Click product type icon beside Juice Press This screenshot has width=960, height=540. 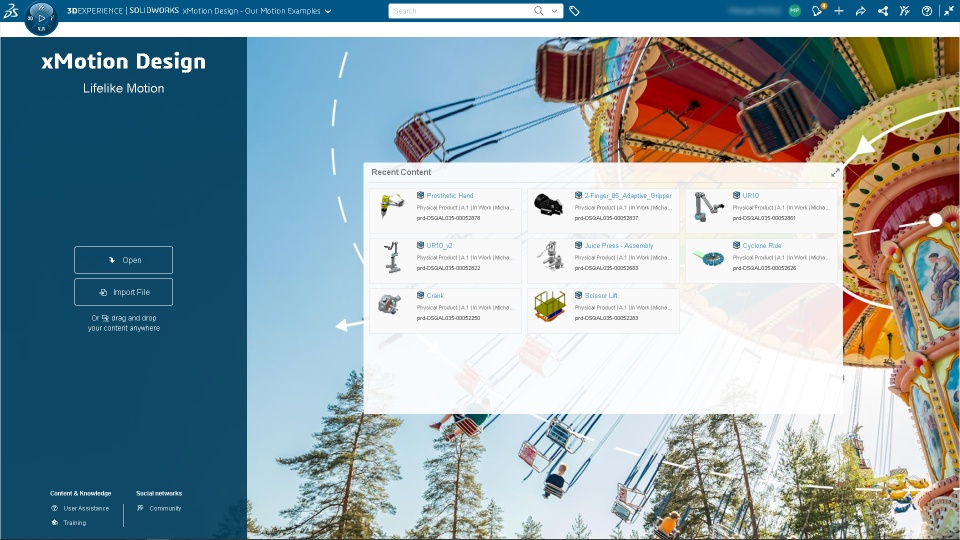click(x=578, y=245)
